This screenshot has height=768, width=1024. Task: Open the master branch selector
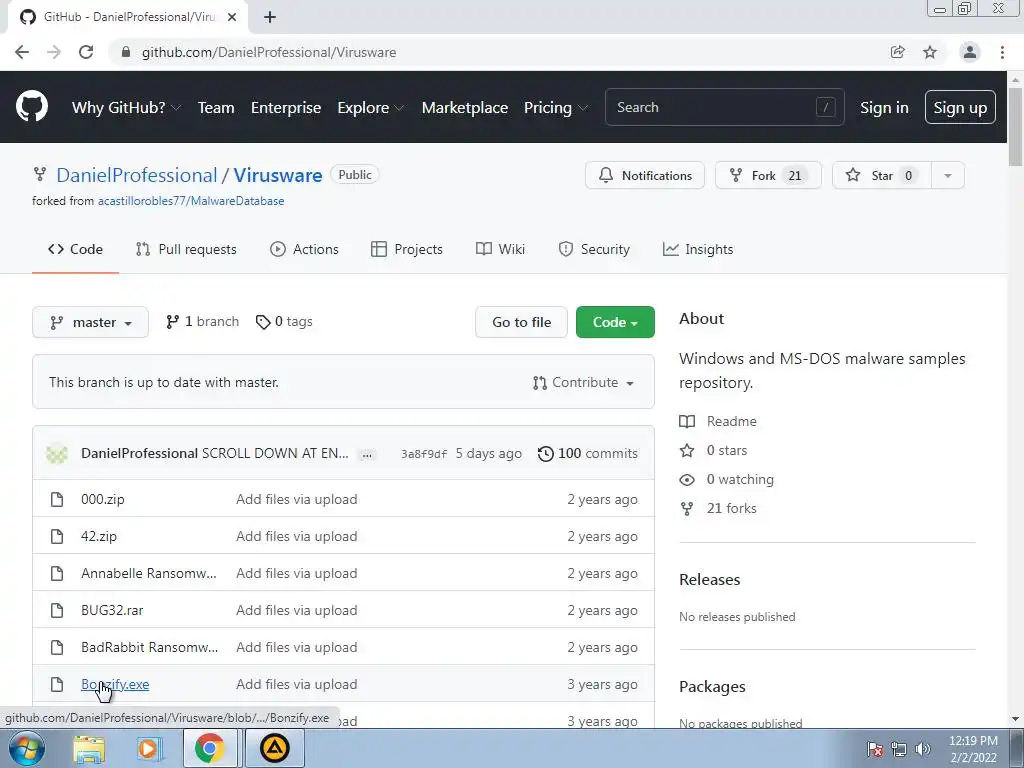coord(90,322)
